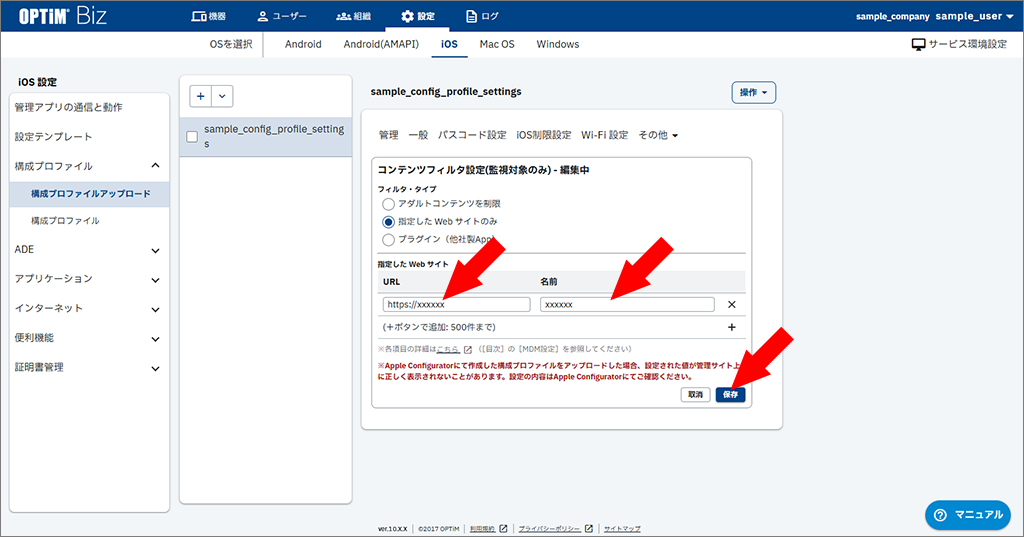Click the 保存 save button
The height and width of the screenshot is (537, 1024).
[x=730, y=395]
